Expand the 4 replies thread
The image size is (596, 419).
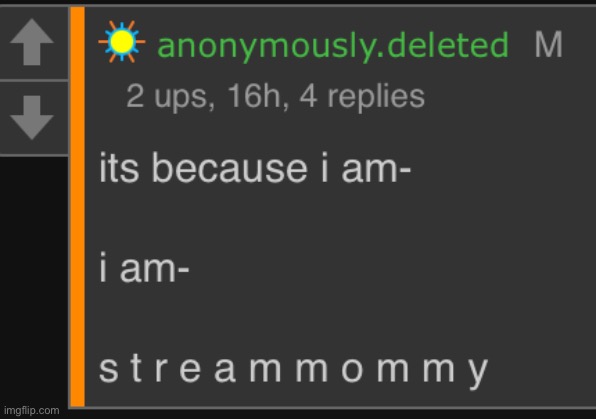click(x=362, y=97)
